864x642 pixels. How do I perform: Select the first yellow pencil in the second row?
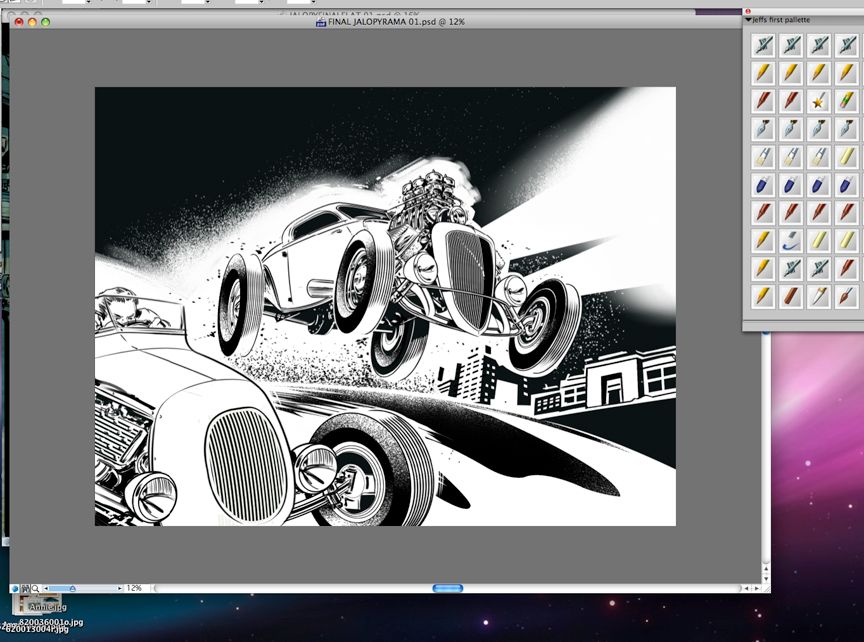(763, 73)
